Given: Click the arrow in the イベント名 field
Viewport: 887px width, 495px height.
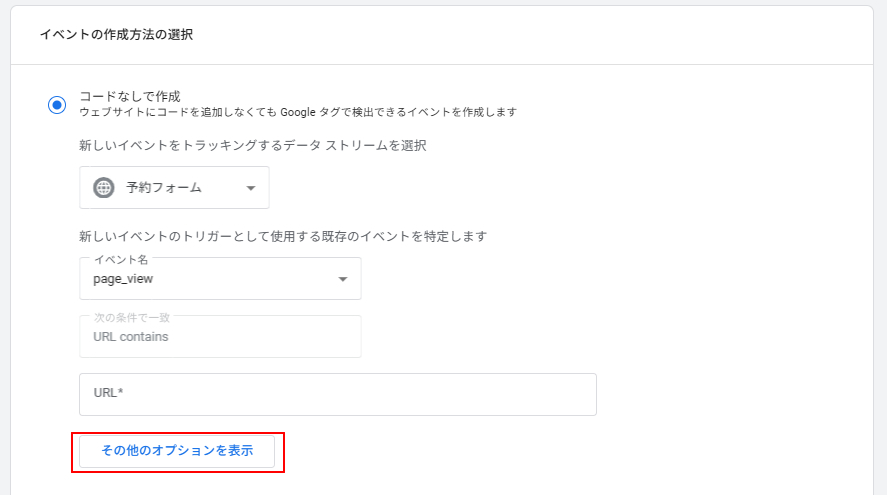Looking at the screenshot, I should 343,279.
